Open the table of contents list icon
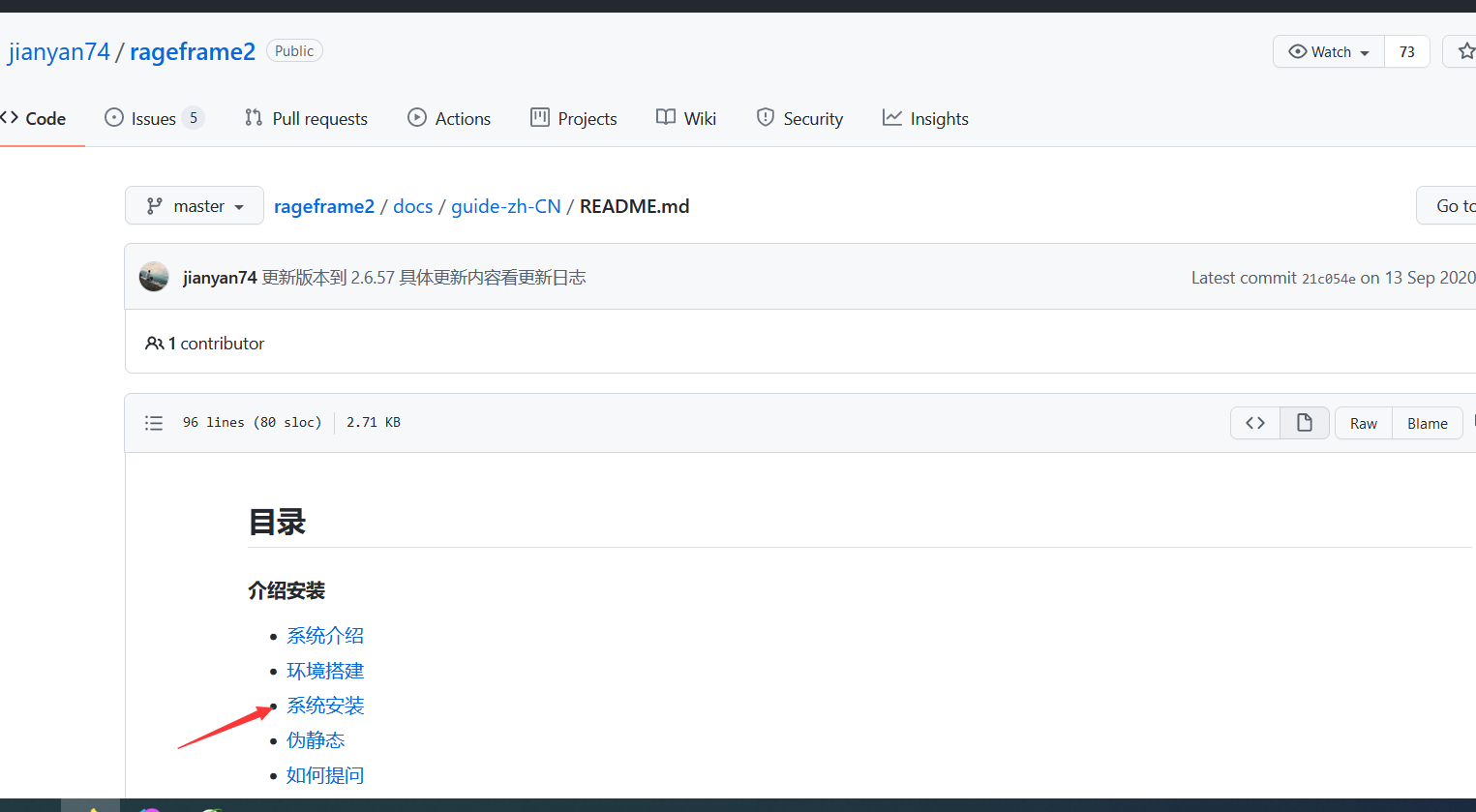The height and width of the screenshot is (812, 1476). pos(154,423)
